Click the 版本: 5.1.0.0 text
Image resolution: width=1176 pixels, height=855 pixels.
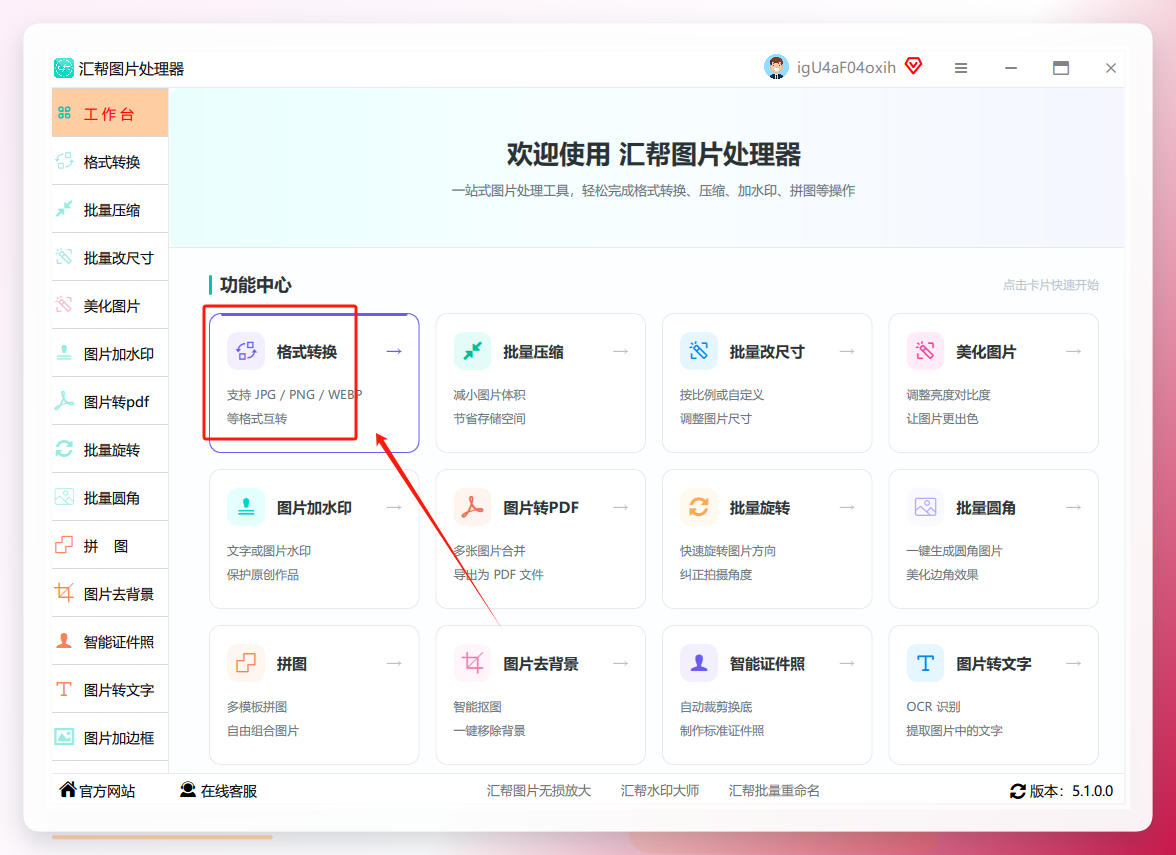tap(1071, 791)
